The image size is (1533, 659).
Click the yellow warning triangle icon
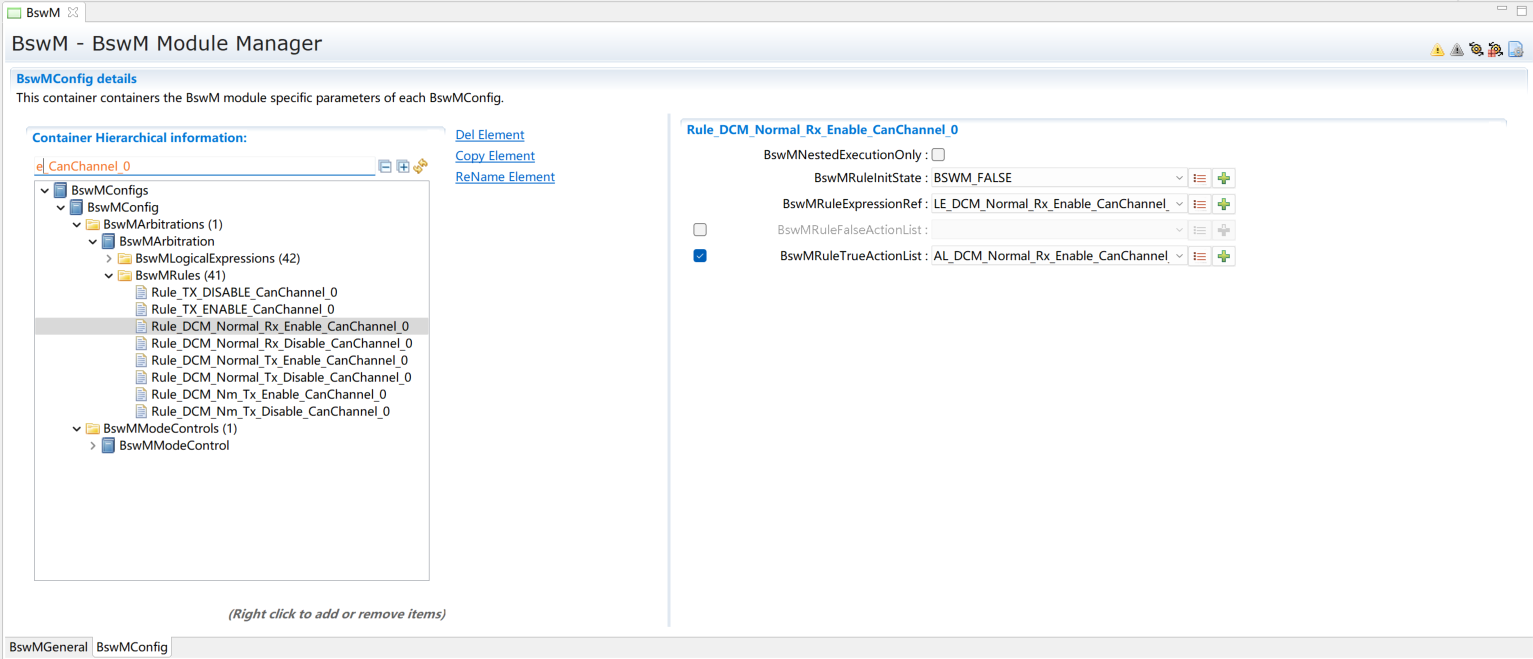click(x=1437, y=50)
